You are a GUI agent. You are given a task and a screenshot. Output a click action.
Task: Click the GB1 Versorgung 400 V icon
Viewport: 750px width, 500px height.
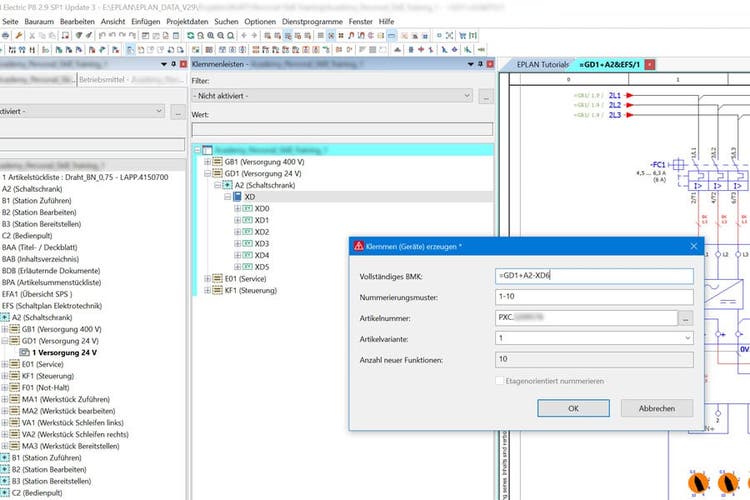217,161
